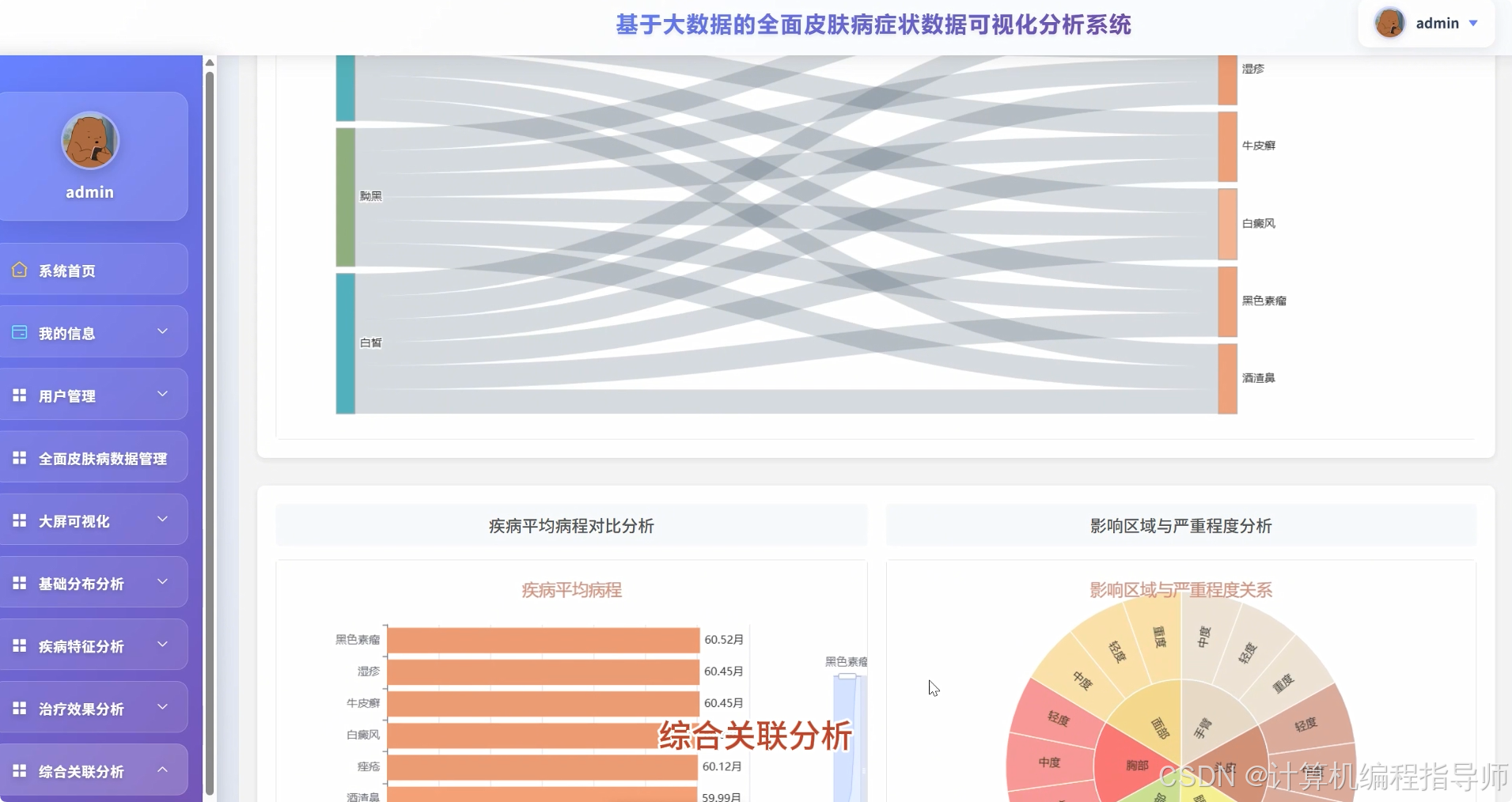The width and height of the screenshot is (1512, 802).
Task: Select the 用户管理 grid icon
Action: pos(19,395)
